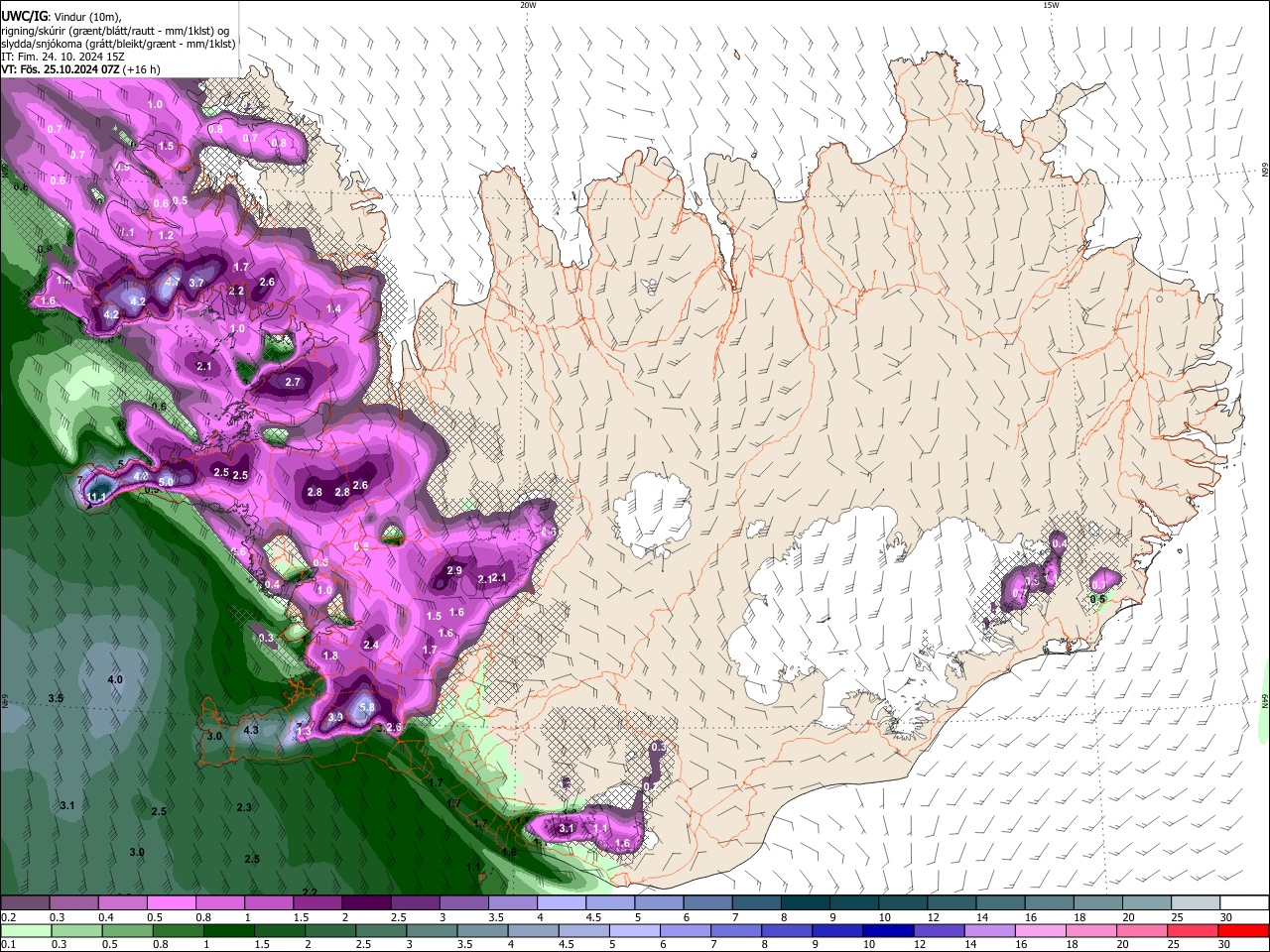Click the '5.8' precipitation value on map
1270x952 pixels.
(x=366, y=707)
